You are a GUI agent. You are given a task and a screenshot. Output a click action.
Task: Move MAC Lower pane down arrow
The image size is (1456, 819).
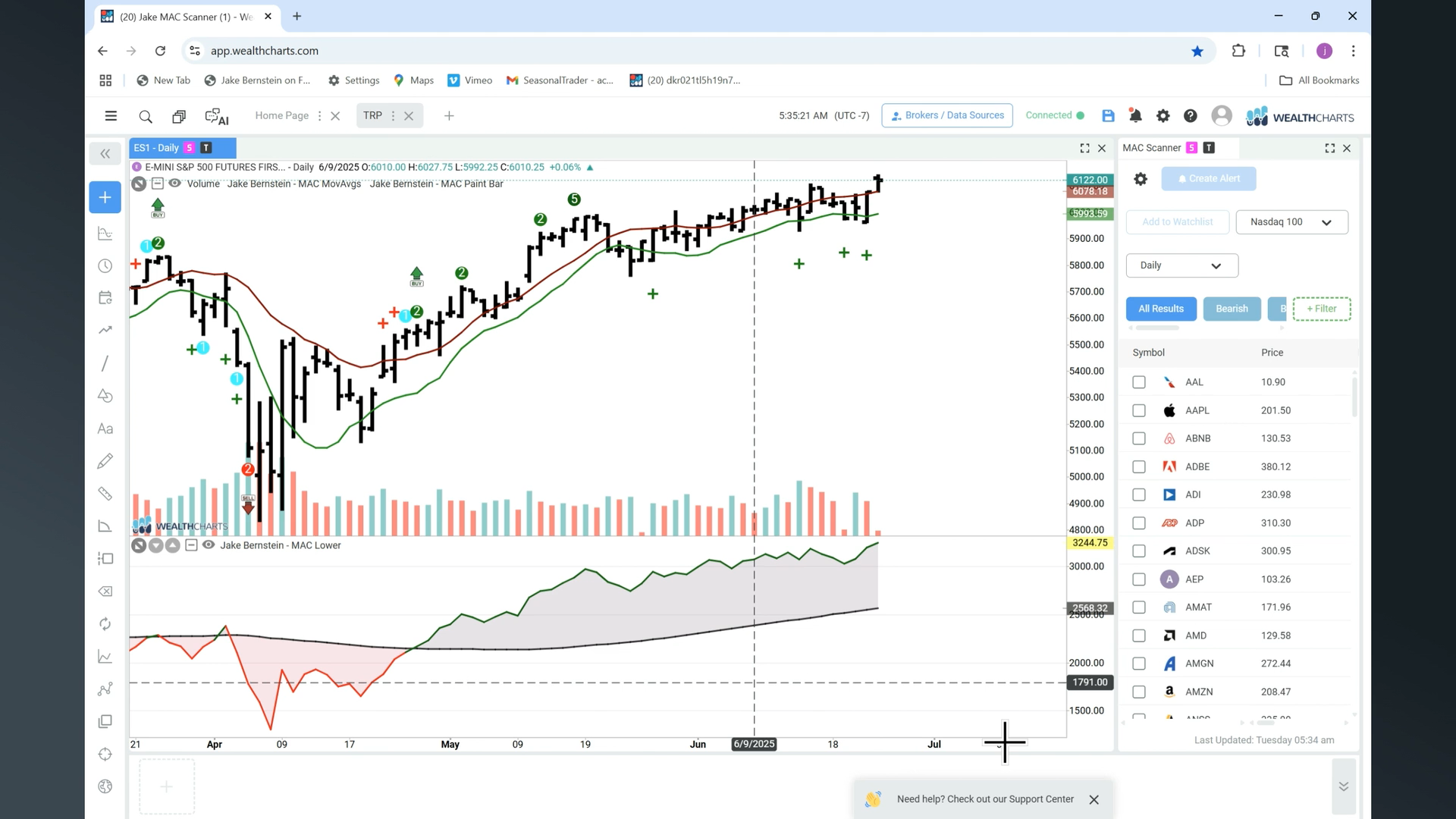[155, 545]
